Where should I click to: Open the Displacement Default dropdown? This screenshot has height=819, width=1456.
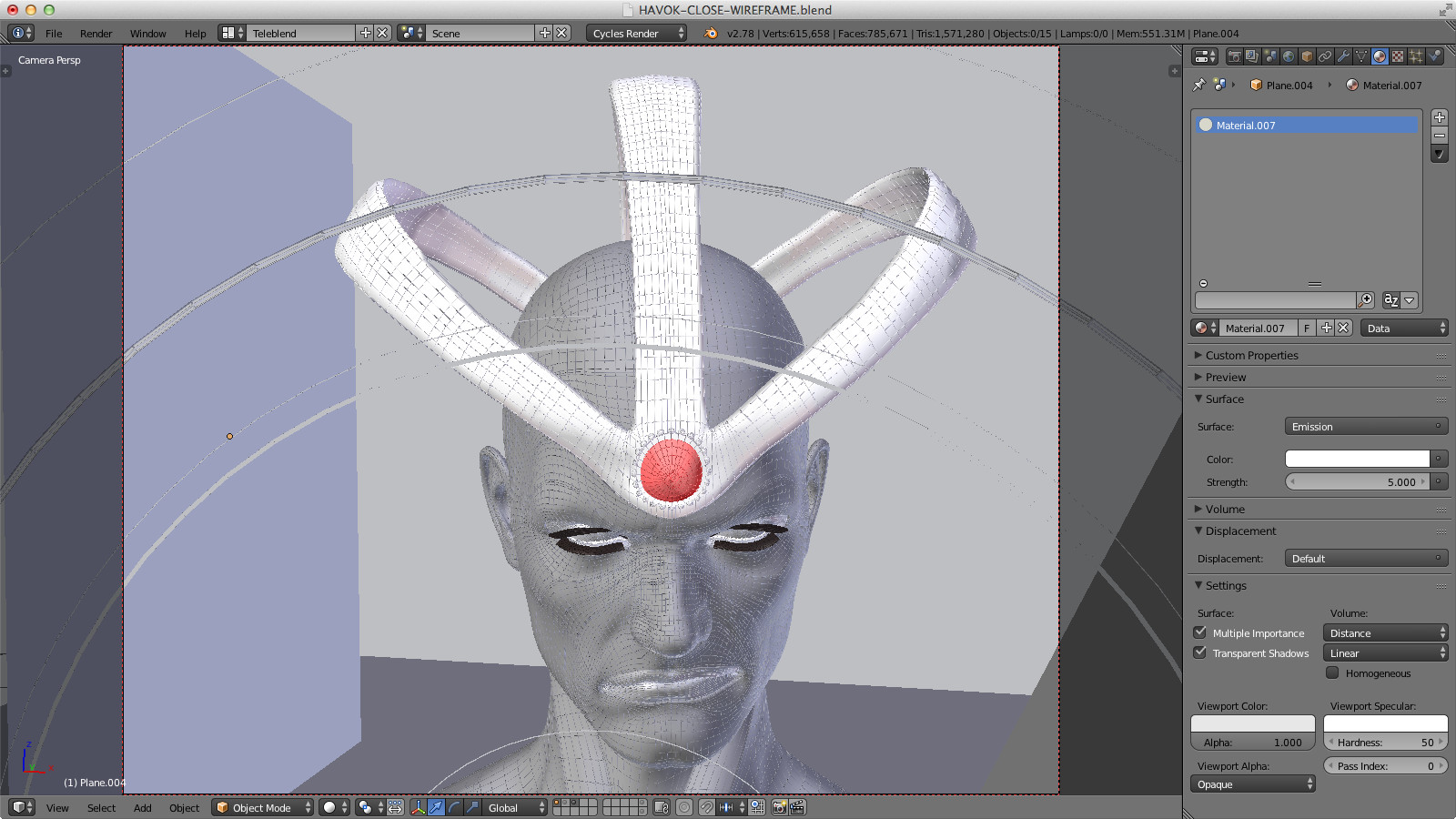1366,558
